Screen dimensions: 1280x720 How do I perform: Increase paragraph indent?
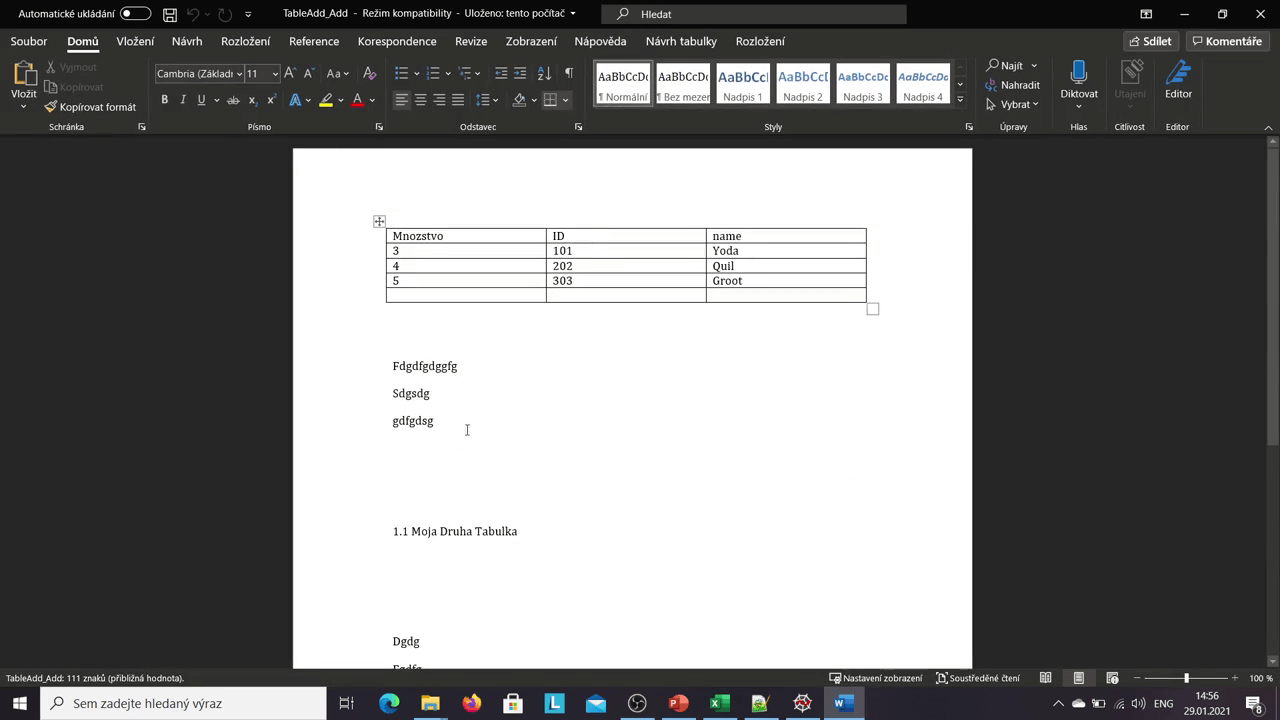click(521, 73)
